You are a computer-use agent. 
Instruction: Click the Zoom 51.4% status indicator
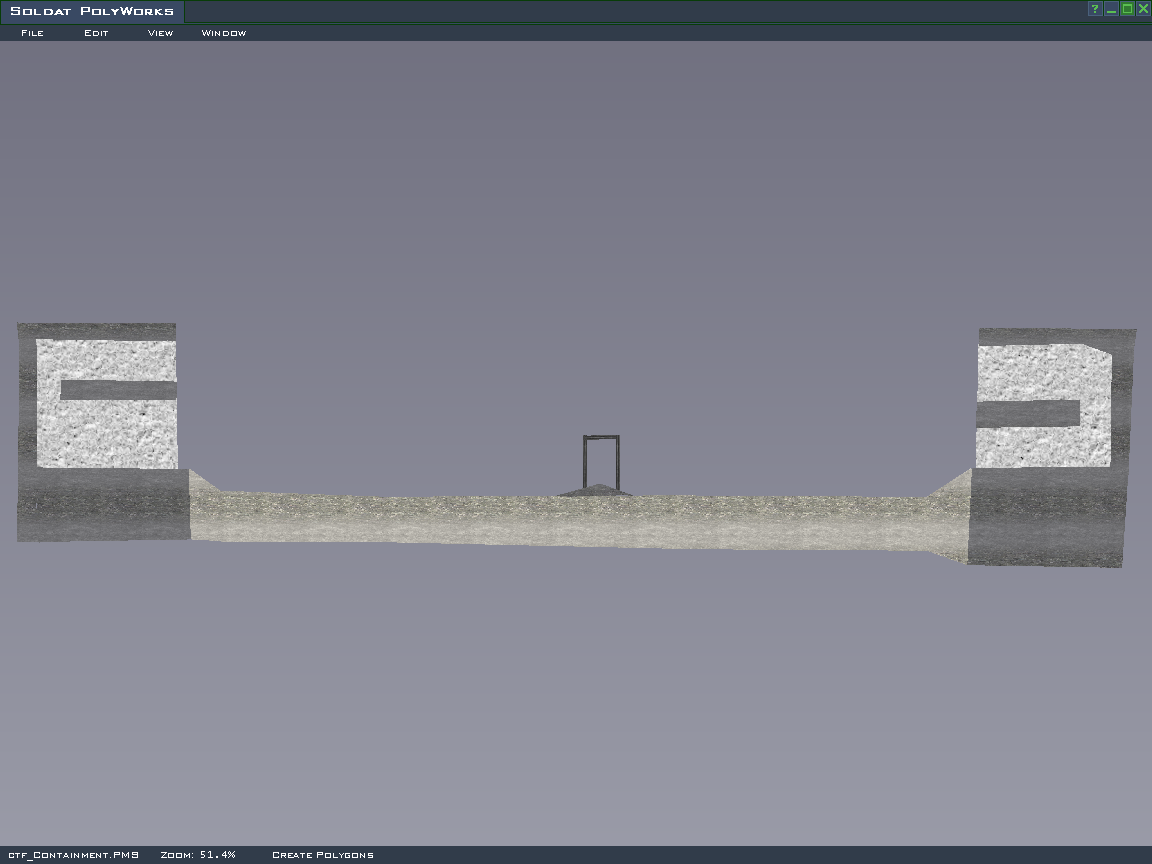198,855
